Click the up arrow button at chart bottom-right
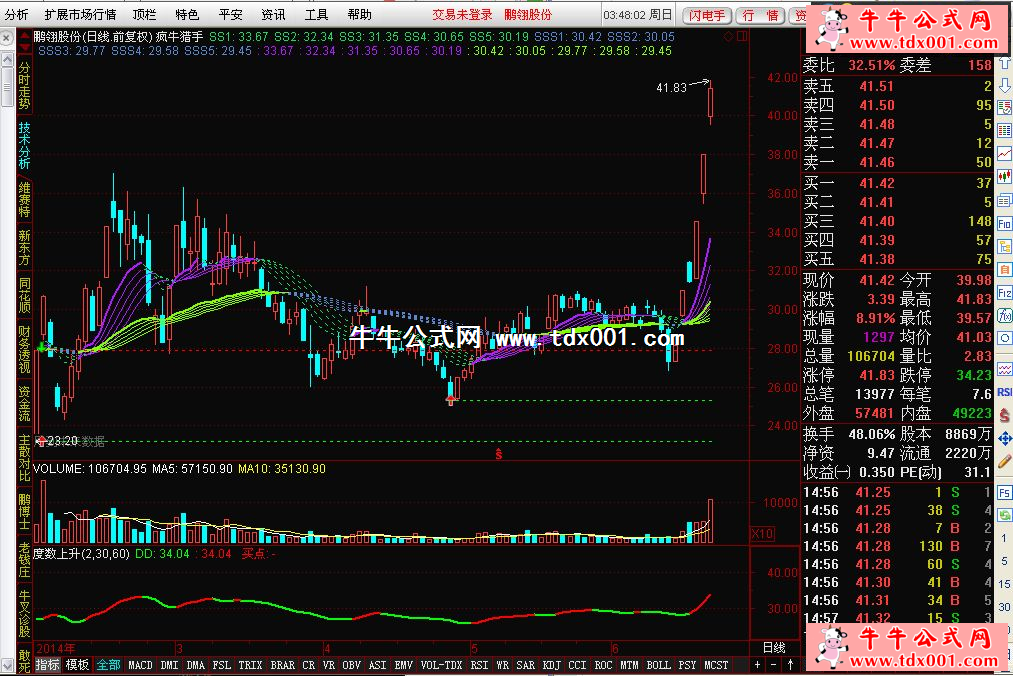Viewport: 1013px width, 676px height. tap(790, 664)
